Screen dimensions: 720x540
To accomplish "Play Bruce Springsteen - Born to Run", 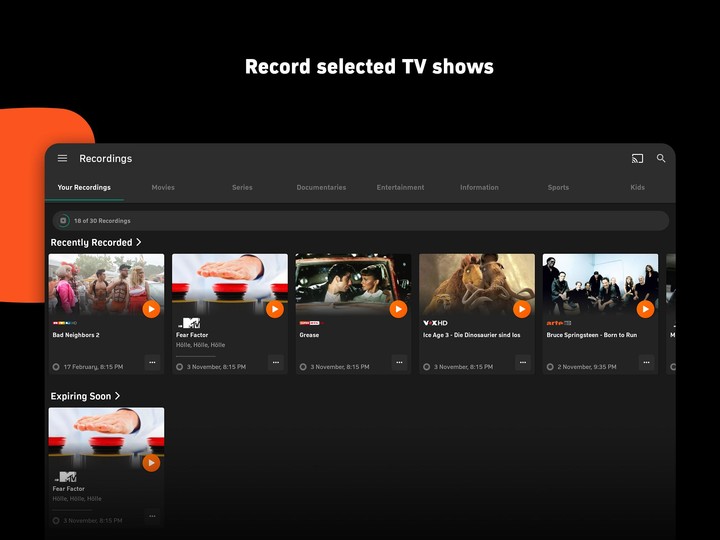I will tap(645, 309).
